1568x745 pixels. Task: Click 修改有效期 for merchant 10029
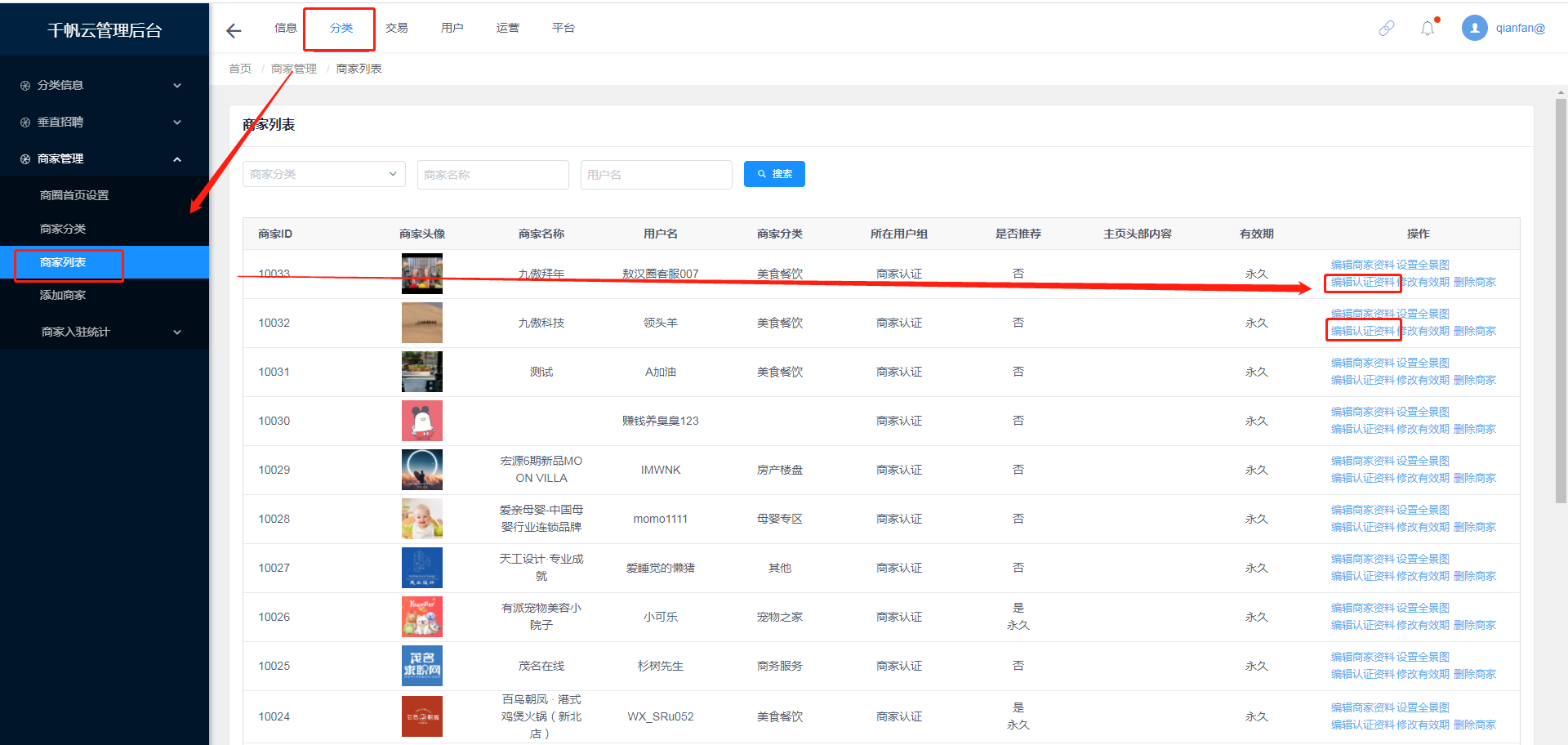coord(1423,478)
